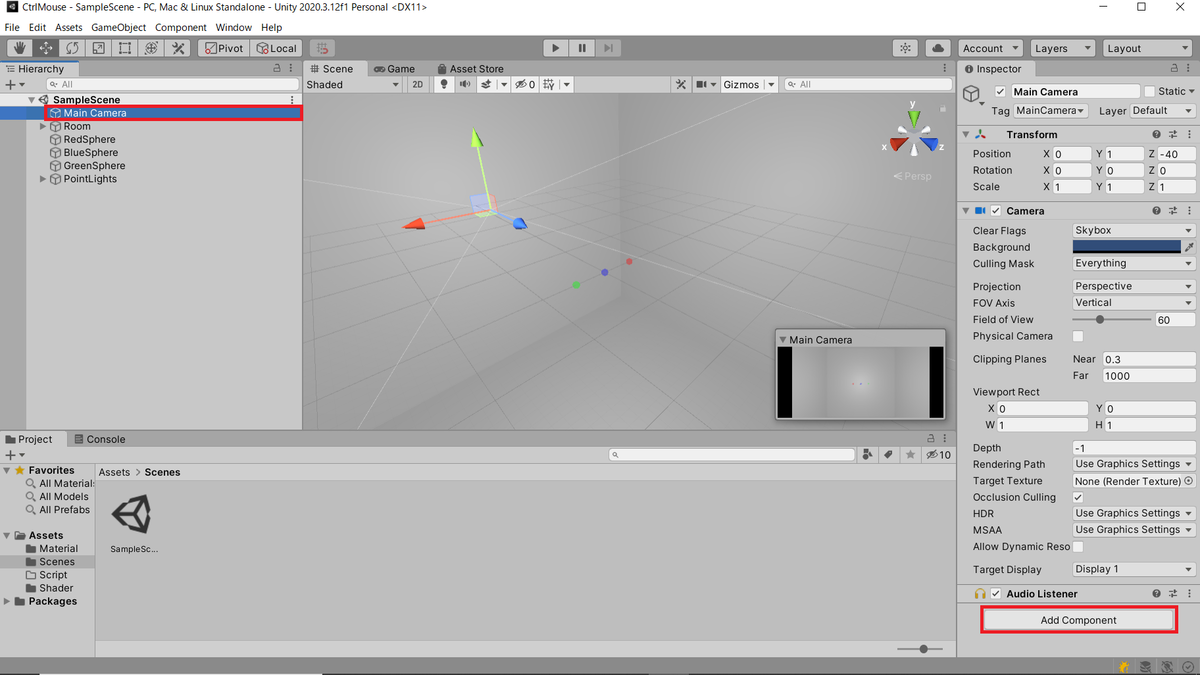The height and width of the screenshot is (675, 1200).
Task: Expand the Room object in Hierarchy
Action: pyautogui.click(x=43, y=127)
